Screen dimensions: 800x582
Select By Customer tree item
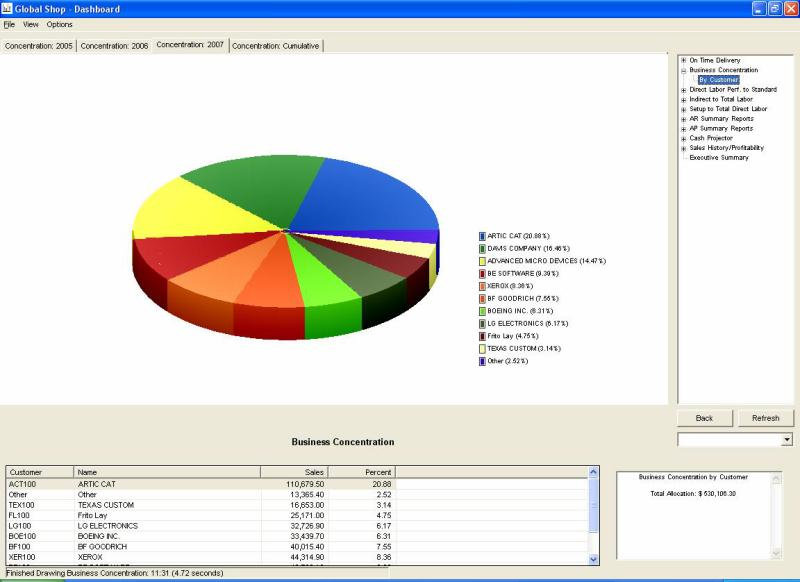coord(718,80)
